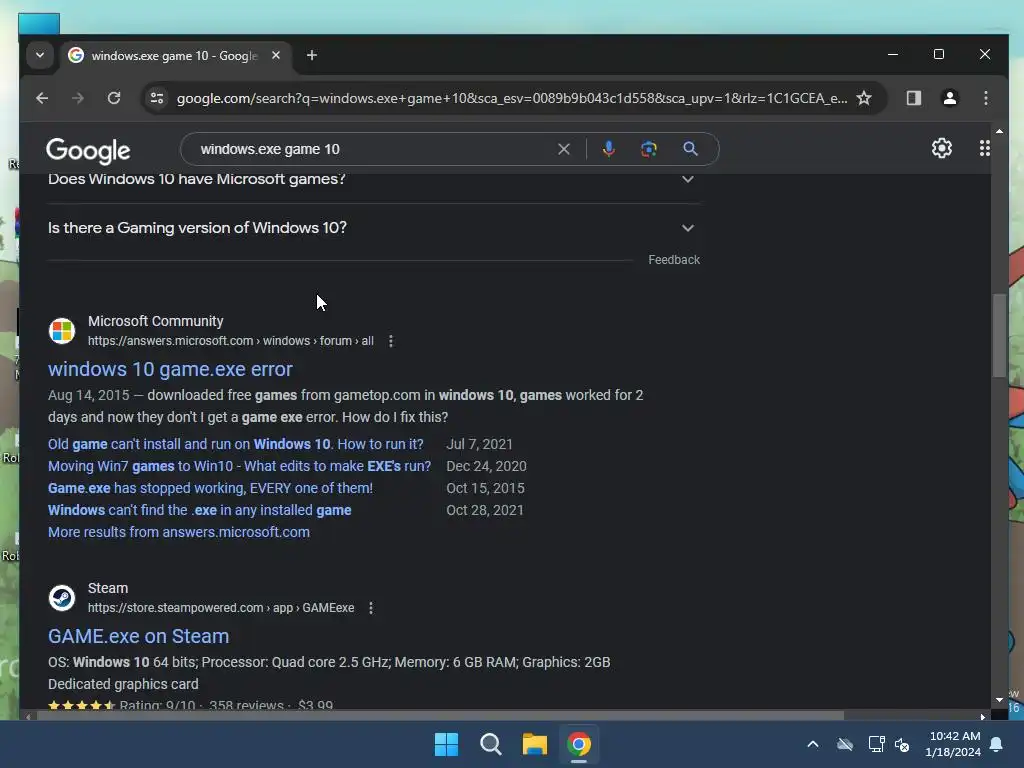Submit search with the magnifier button
This screenshot has height=768, width=1024.
click(x=690, y=149)
